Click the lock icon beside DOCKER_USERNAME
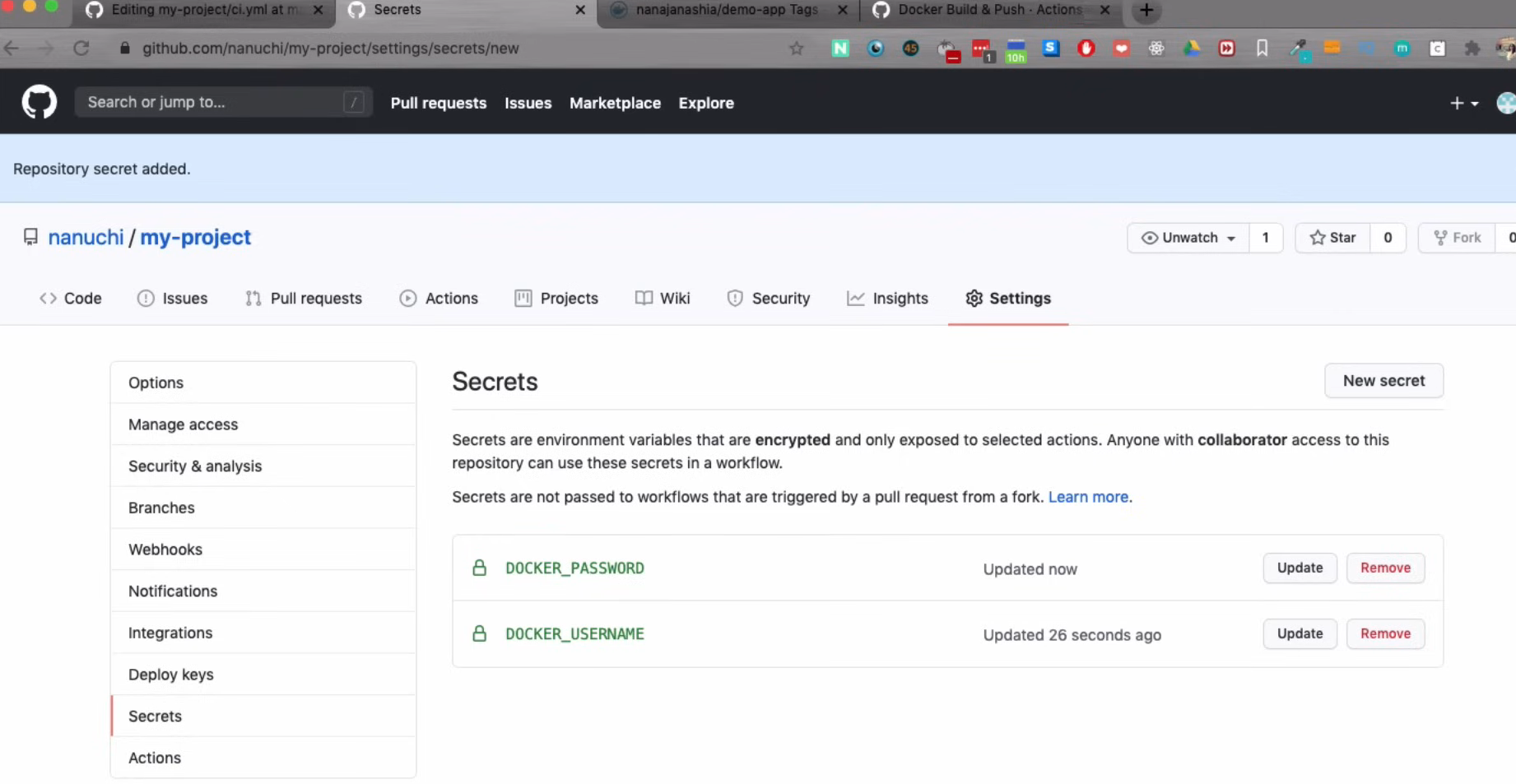 click(479, 634)
